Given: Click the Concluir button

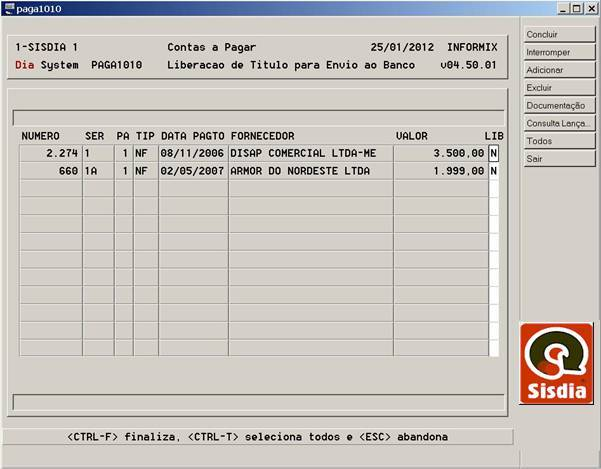Looking at the screenshot, I should tap(559, 34).
